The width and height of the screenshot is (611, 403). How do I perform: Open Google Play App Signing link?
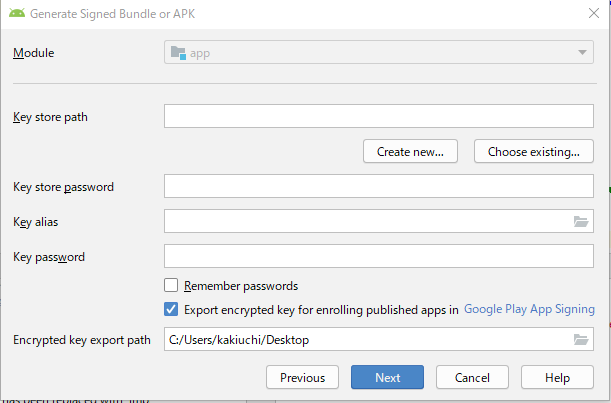tap(529, 310)
